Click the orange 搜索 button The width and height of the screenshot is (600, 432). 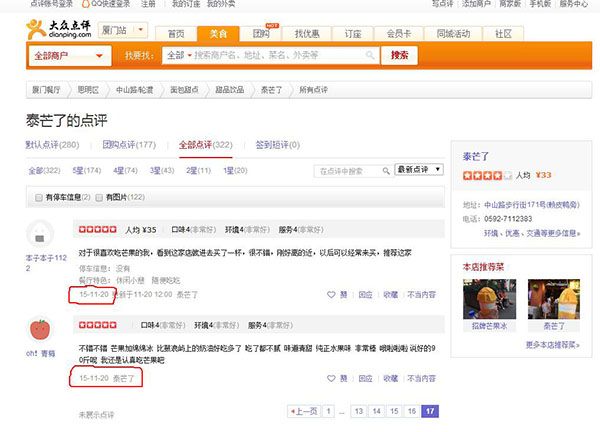pos(399,55)
